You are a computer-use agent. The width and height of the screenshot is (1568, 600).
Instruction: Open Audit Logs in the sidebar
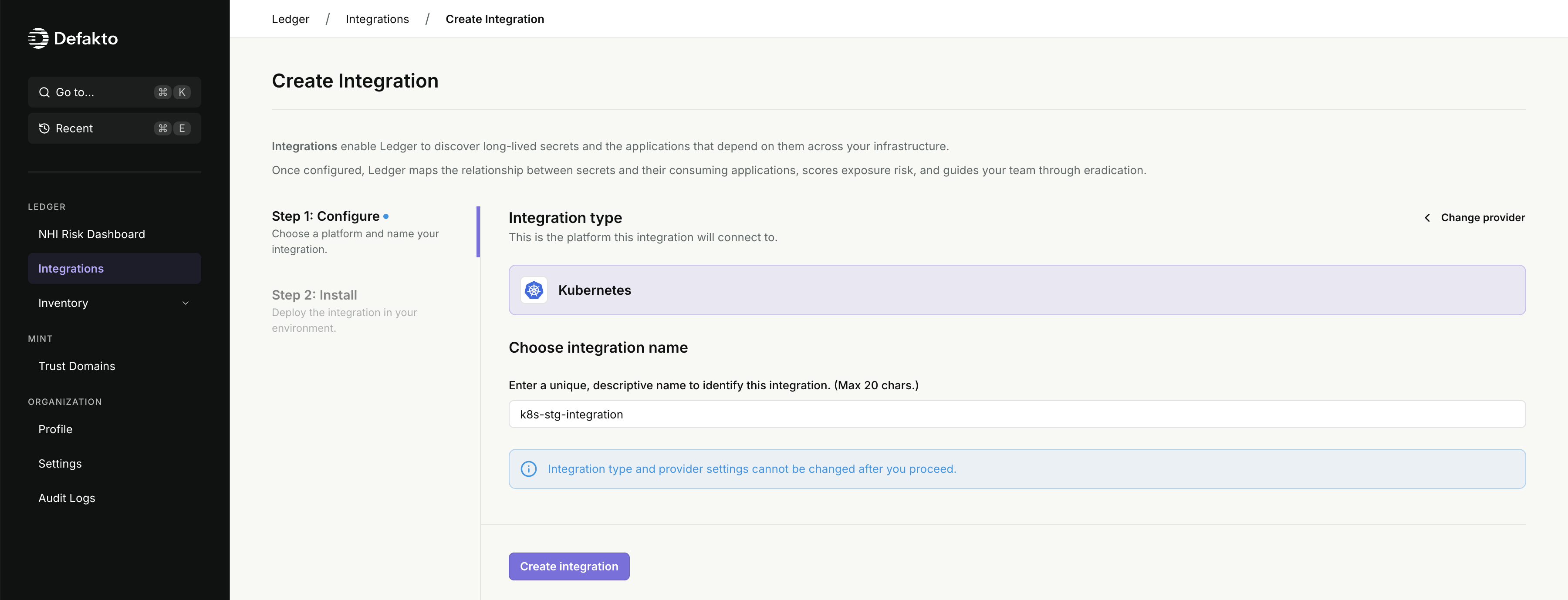(x=115, y=498)
